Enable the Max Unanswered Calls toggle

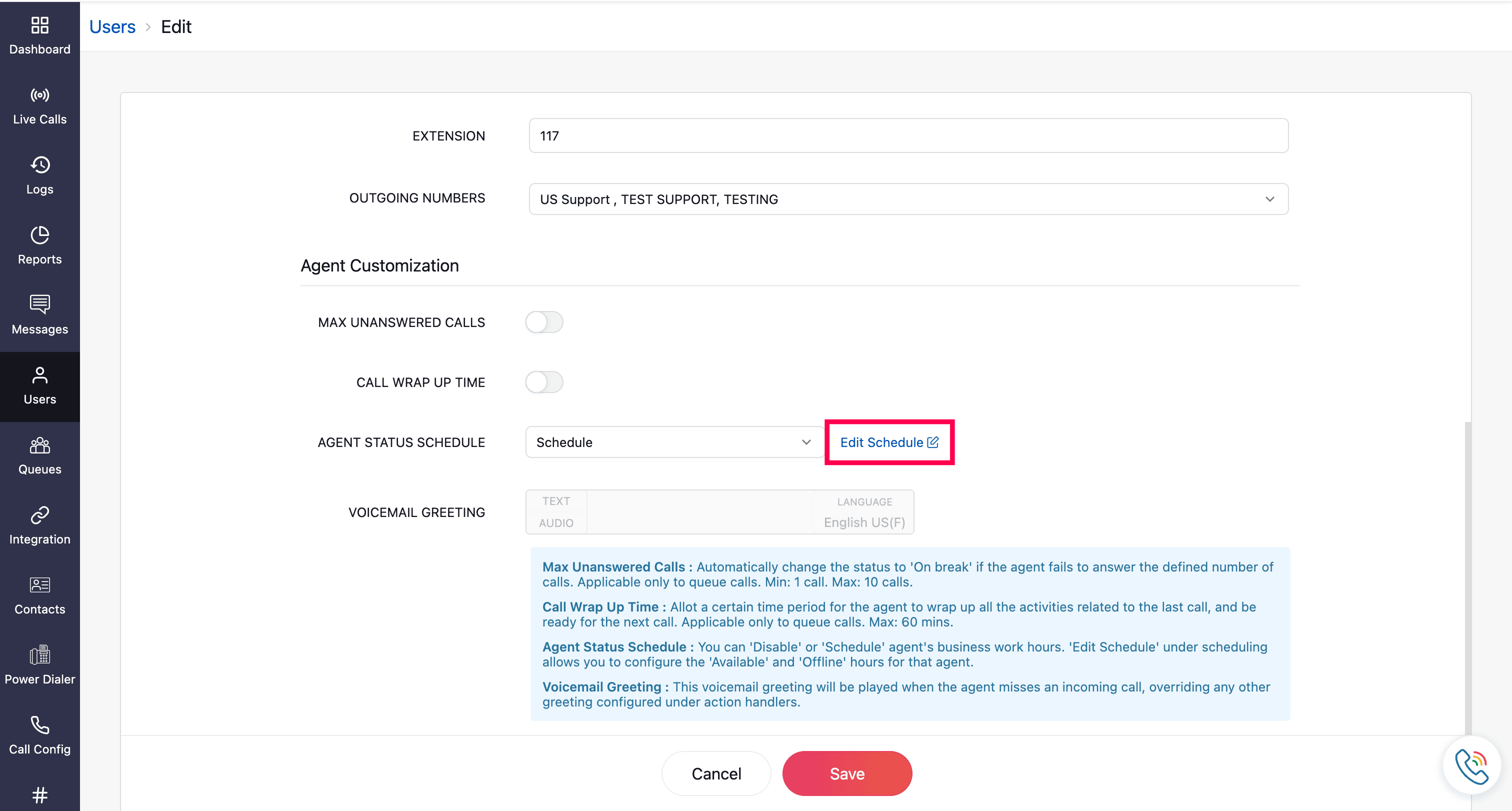543,322
